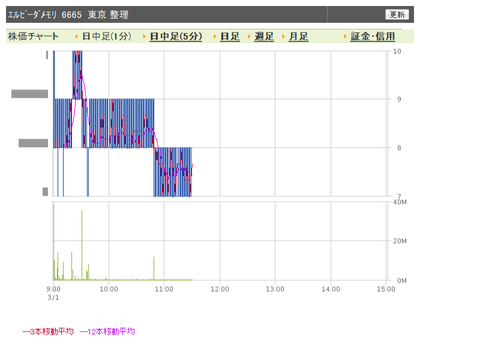Click the 12:00 time axis label

(x=220, y=289)
